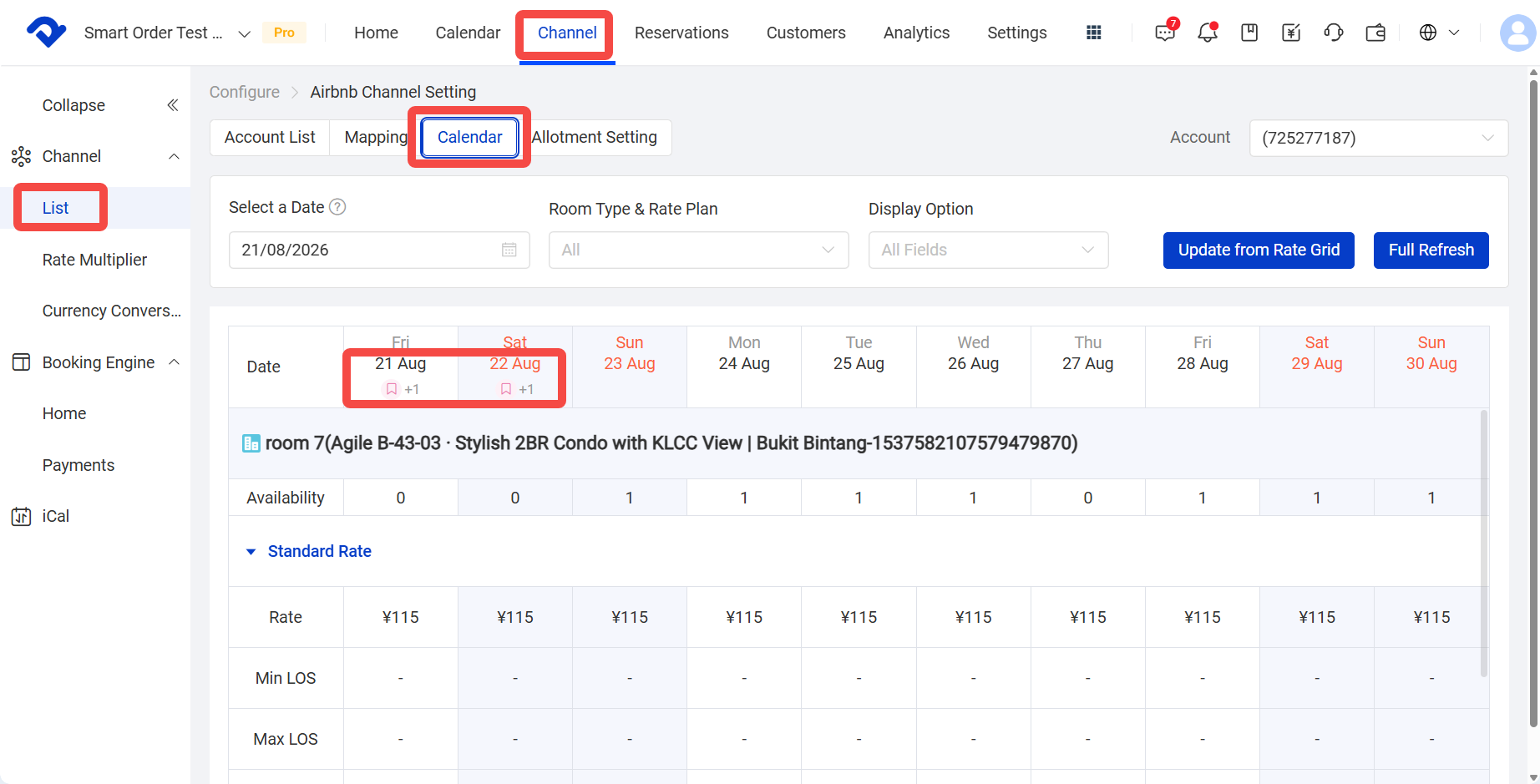Collapse the Booking Engine sidebar section
The width and height of the screenshot is (1540, 784).
(174, 362)
